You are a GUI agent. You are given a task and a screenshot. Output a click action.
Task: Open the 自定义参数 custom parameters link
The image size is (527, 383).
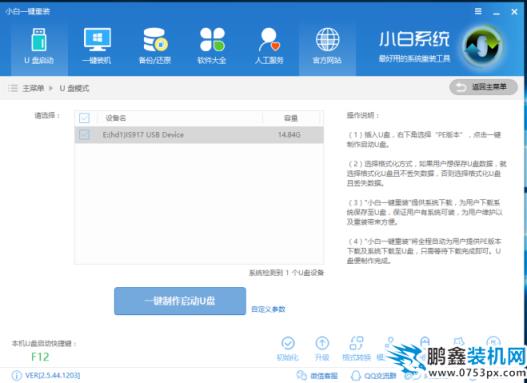pyautogui.click(x=268, y=309)
